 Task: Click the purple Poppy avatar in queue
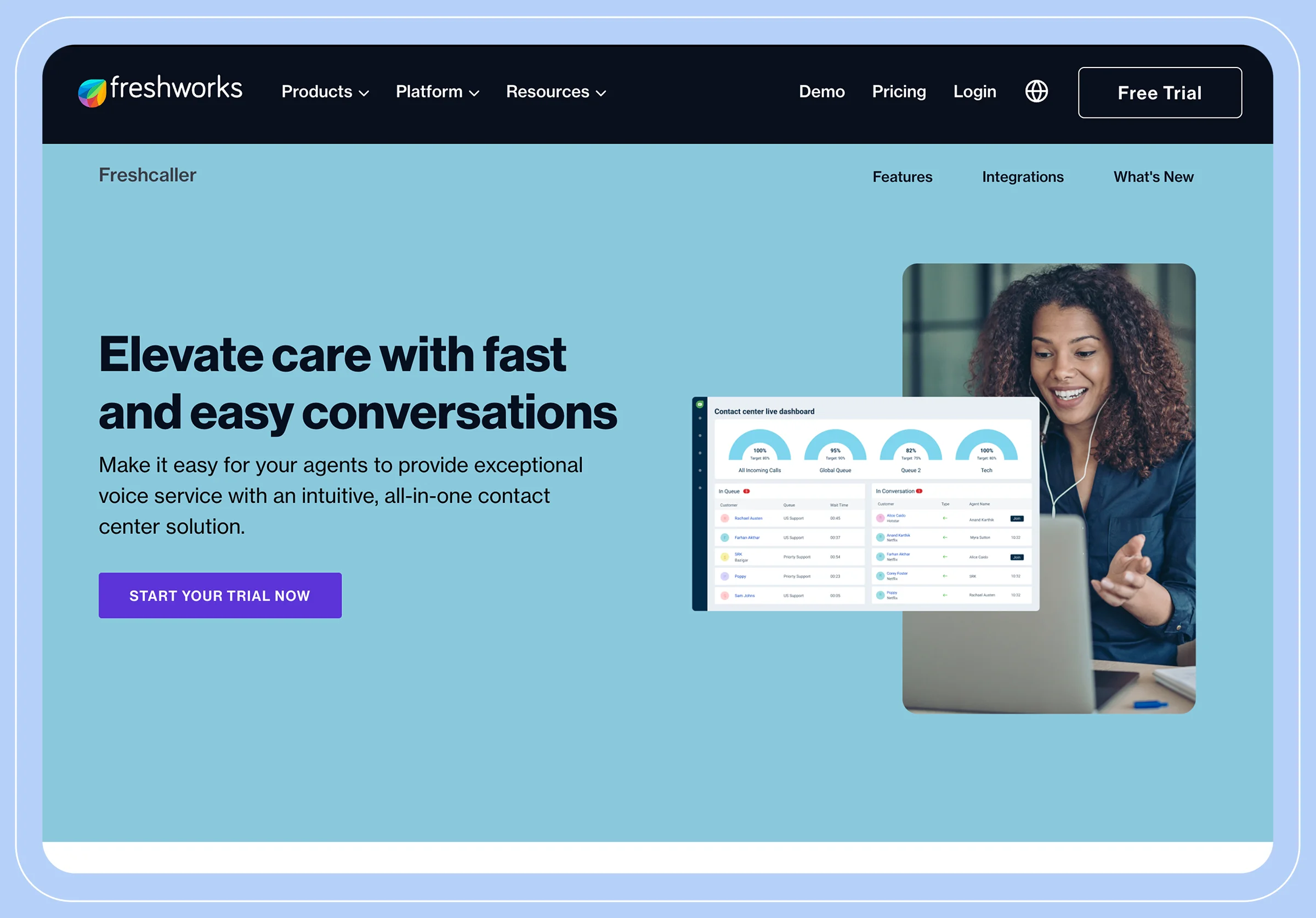(724, 576)
